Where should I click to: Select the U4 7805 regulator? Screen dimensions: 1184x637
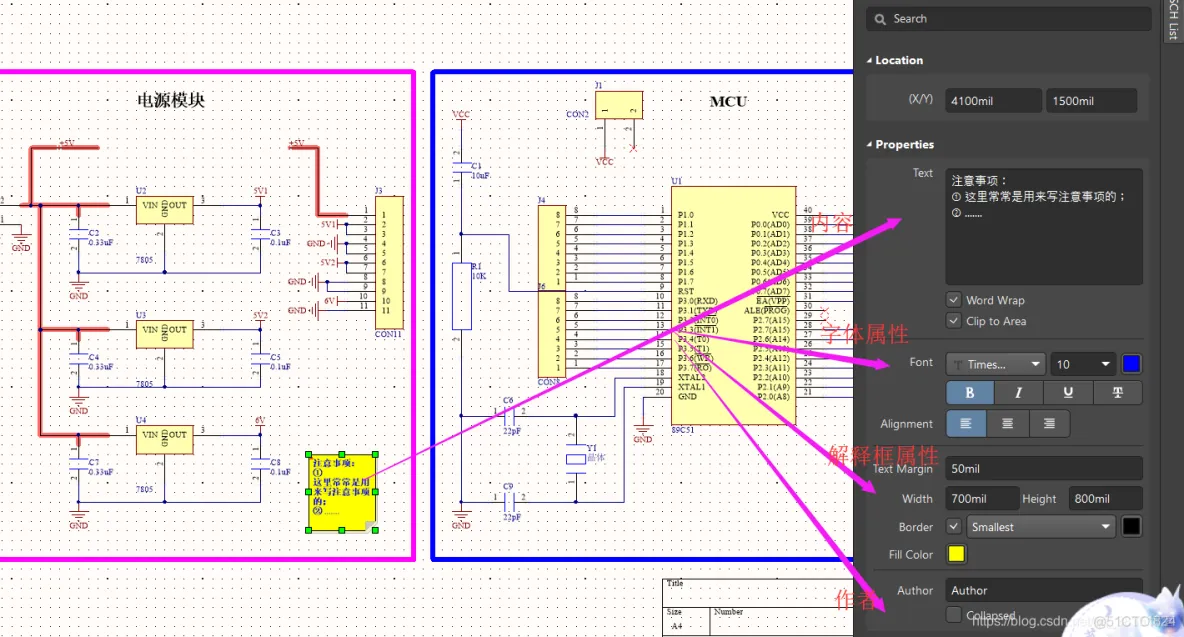tap(165, 440)
